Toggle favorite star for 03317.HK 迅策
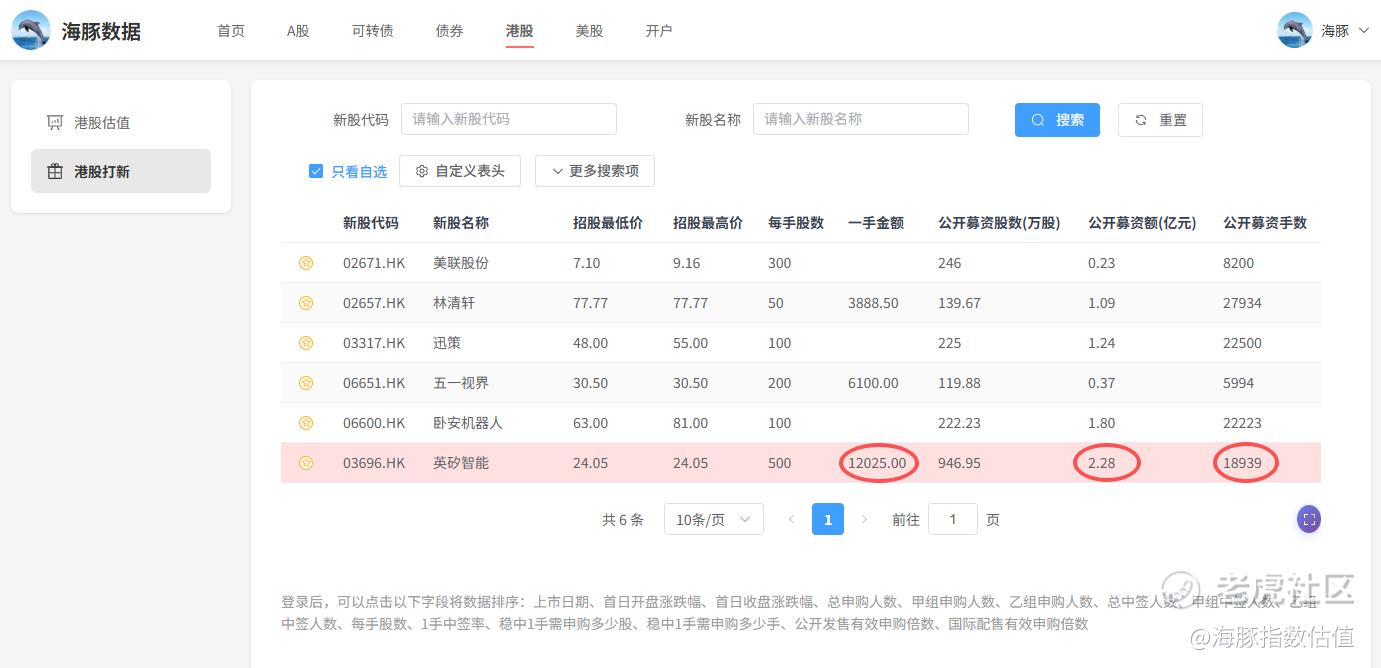Screen dimensions: 1381x668 coord(306,343)
